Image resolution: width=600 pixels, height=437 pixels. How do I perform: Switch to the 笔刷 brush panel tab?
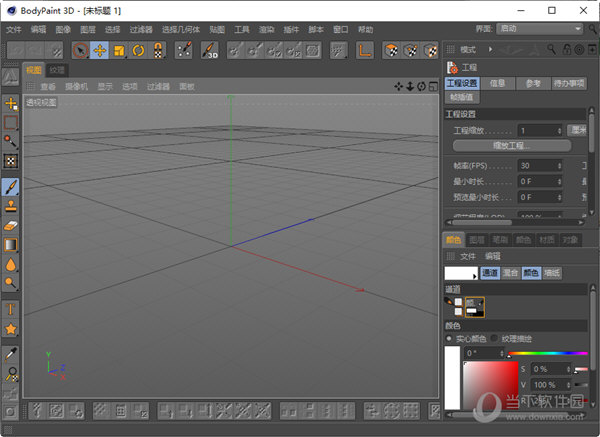pyautogui.click(x=500, y=240)
